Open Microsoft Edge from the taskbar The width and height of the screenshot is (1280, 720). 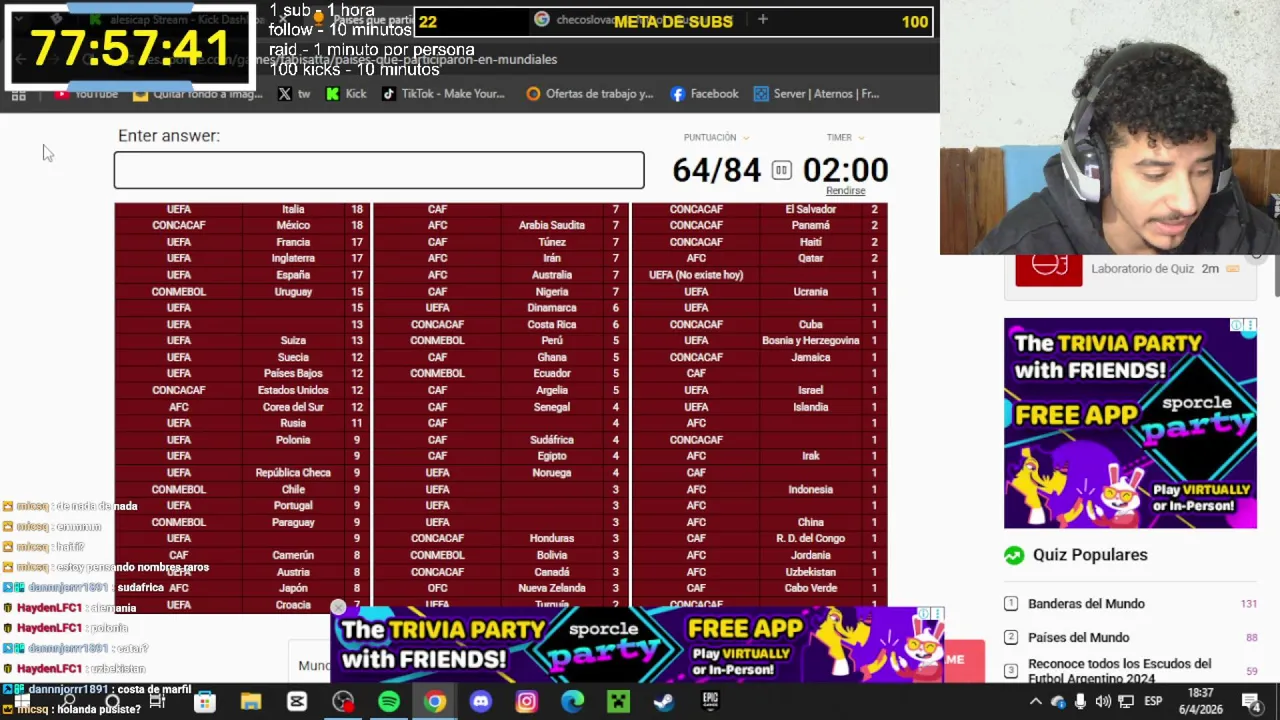[572, 702]
